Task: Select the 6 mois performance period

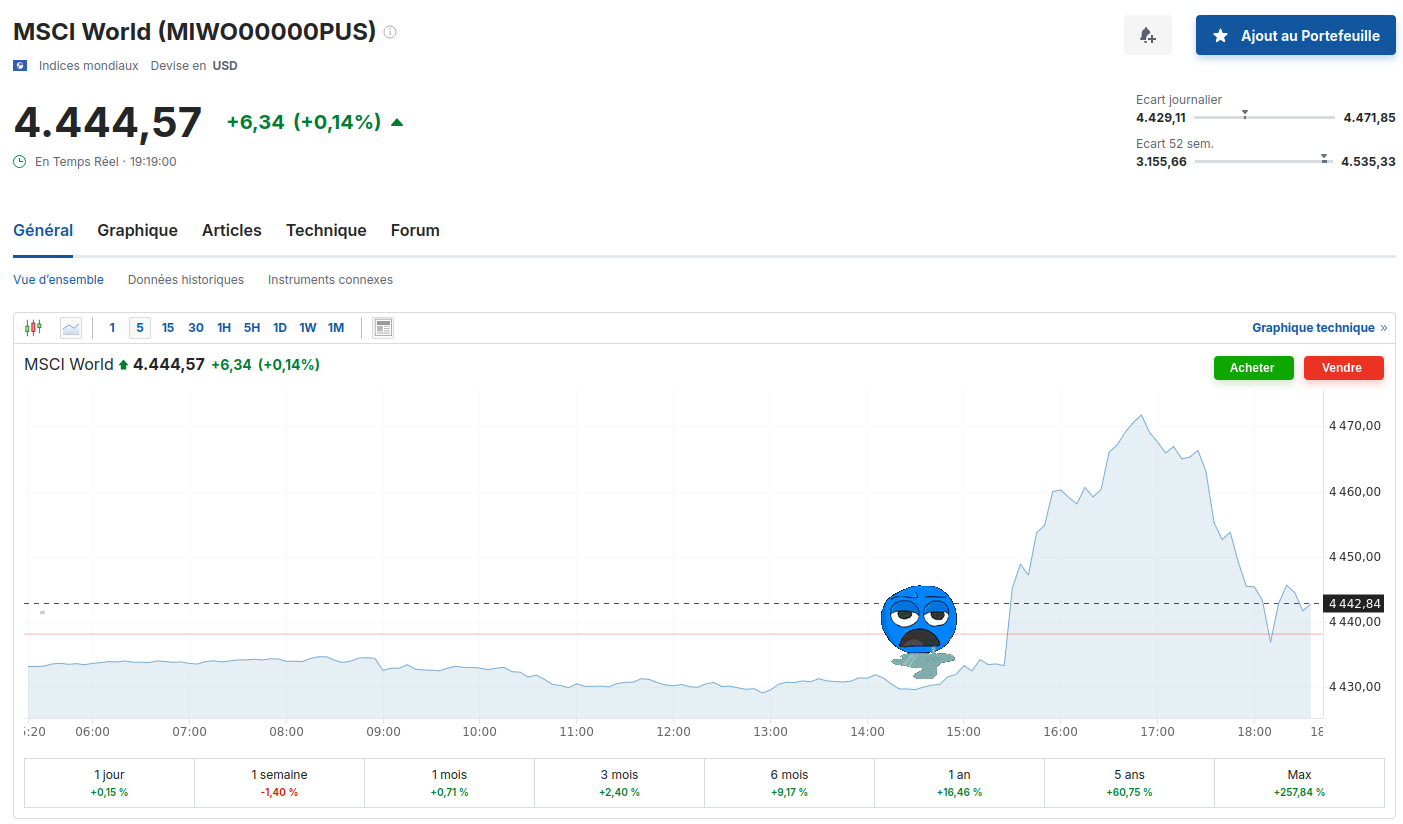Action: coord(790,783)
